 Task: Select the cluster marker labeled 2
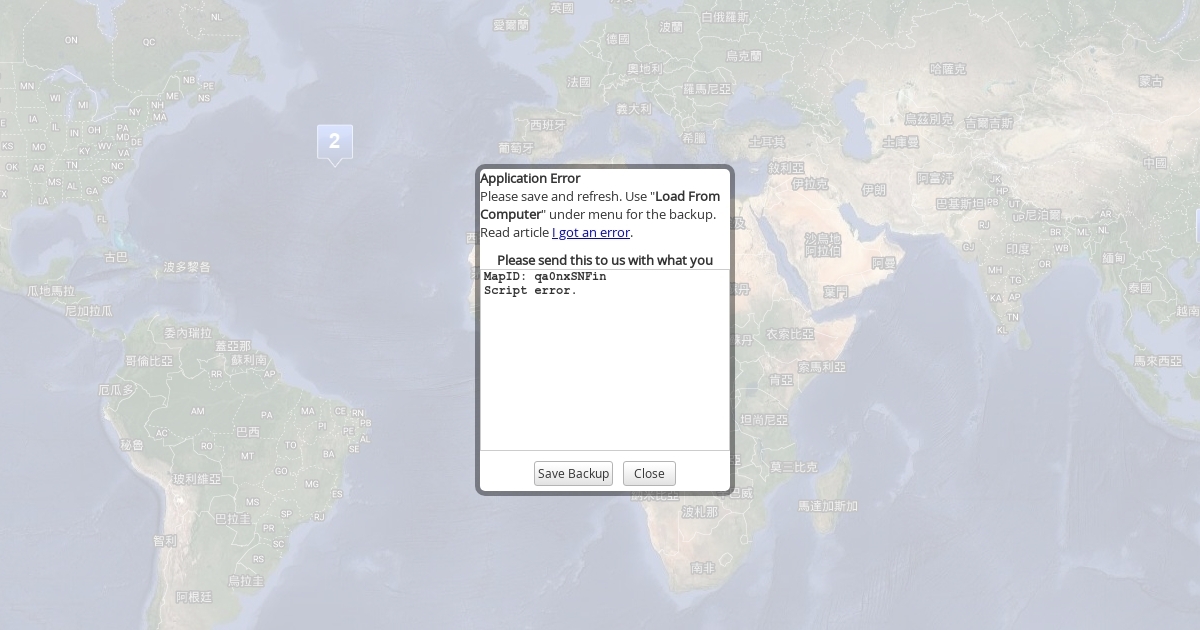335,144
